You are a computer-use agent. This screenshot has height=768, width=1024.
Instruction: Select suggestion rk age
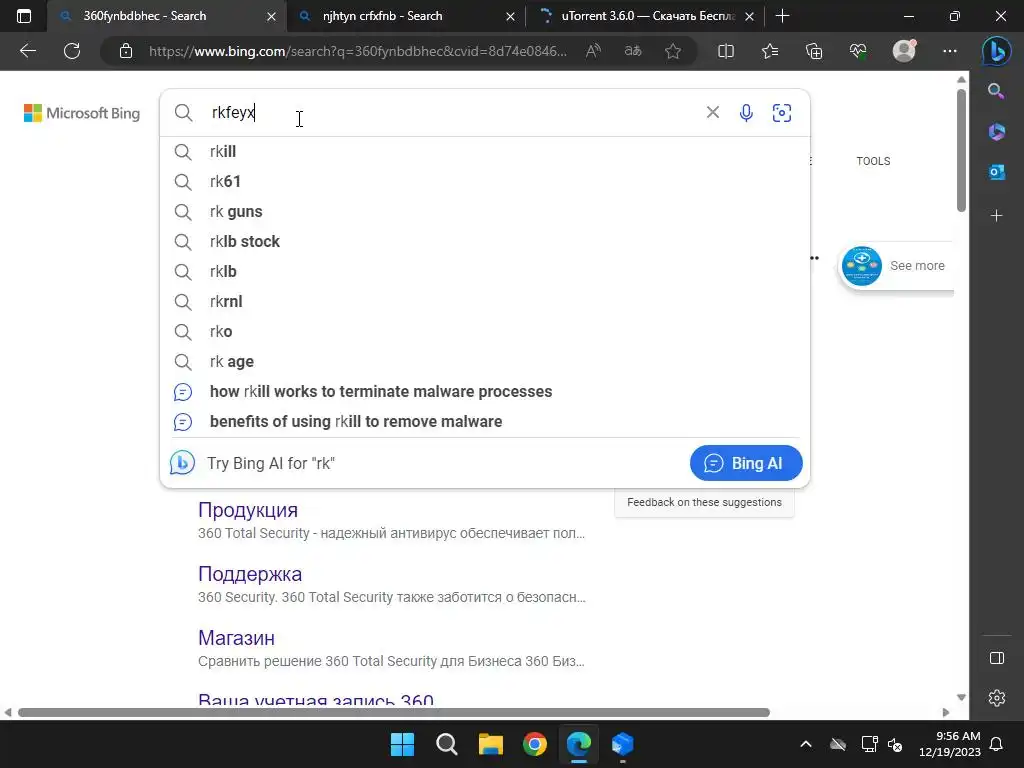[485, 362]
